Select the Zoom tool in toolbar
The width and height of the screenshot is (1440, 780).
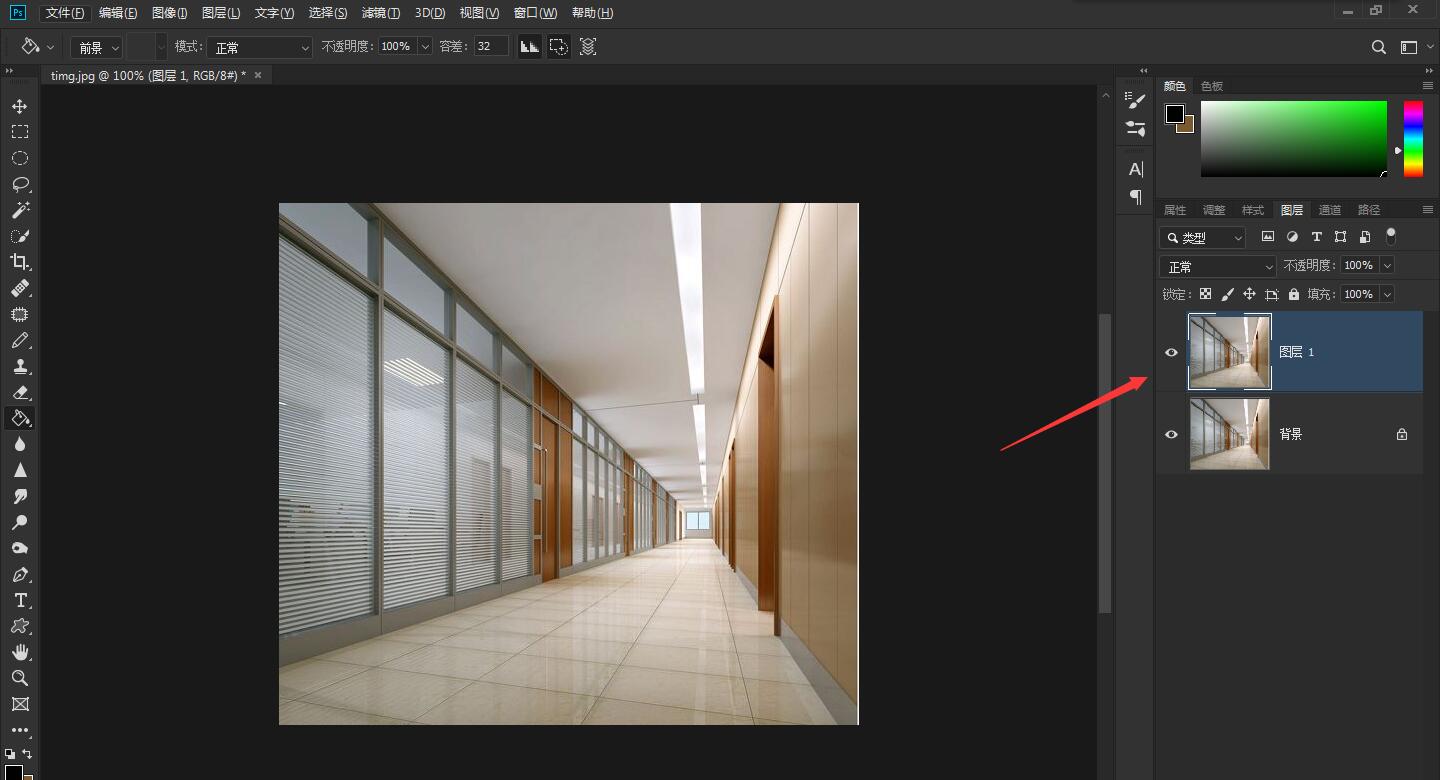click(19, 678)
